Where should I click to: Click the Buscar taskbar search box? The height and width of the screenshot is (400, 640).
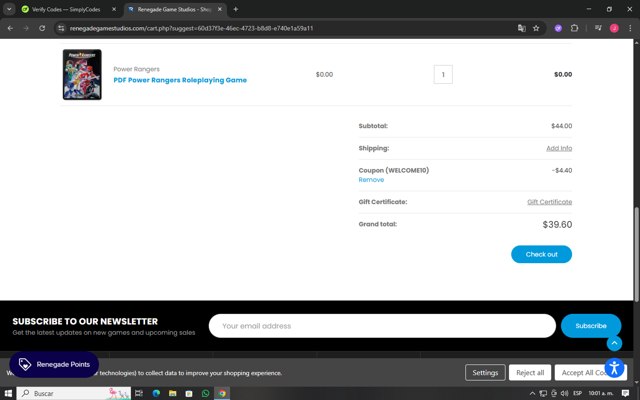pyautogui.click(x=73, y=393)
